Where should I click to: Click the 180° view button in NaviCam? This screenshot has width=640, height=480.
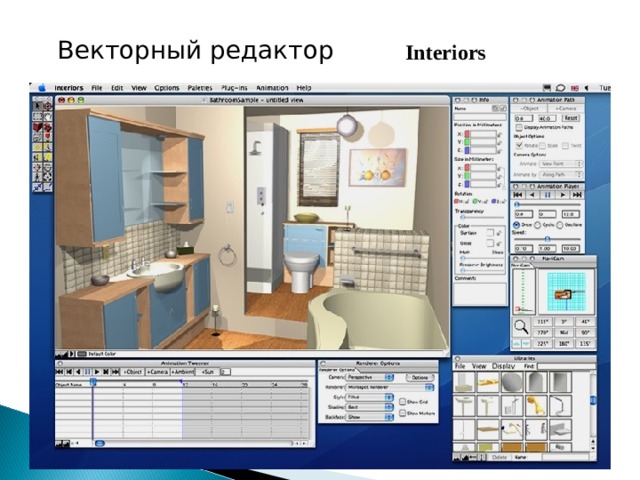click(x=564, y=344)
